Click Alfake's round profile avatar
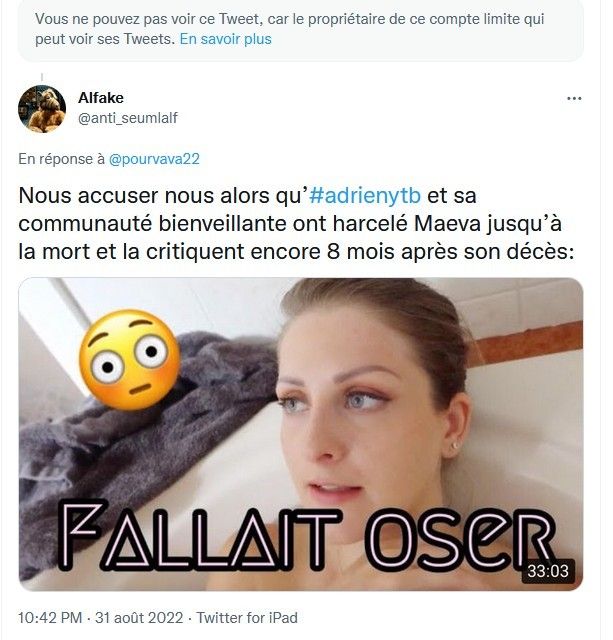 (x=42, y=109)
